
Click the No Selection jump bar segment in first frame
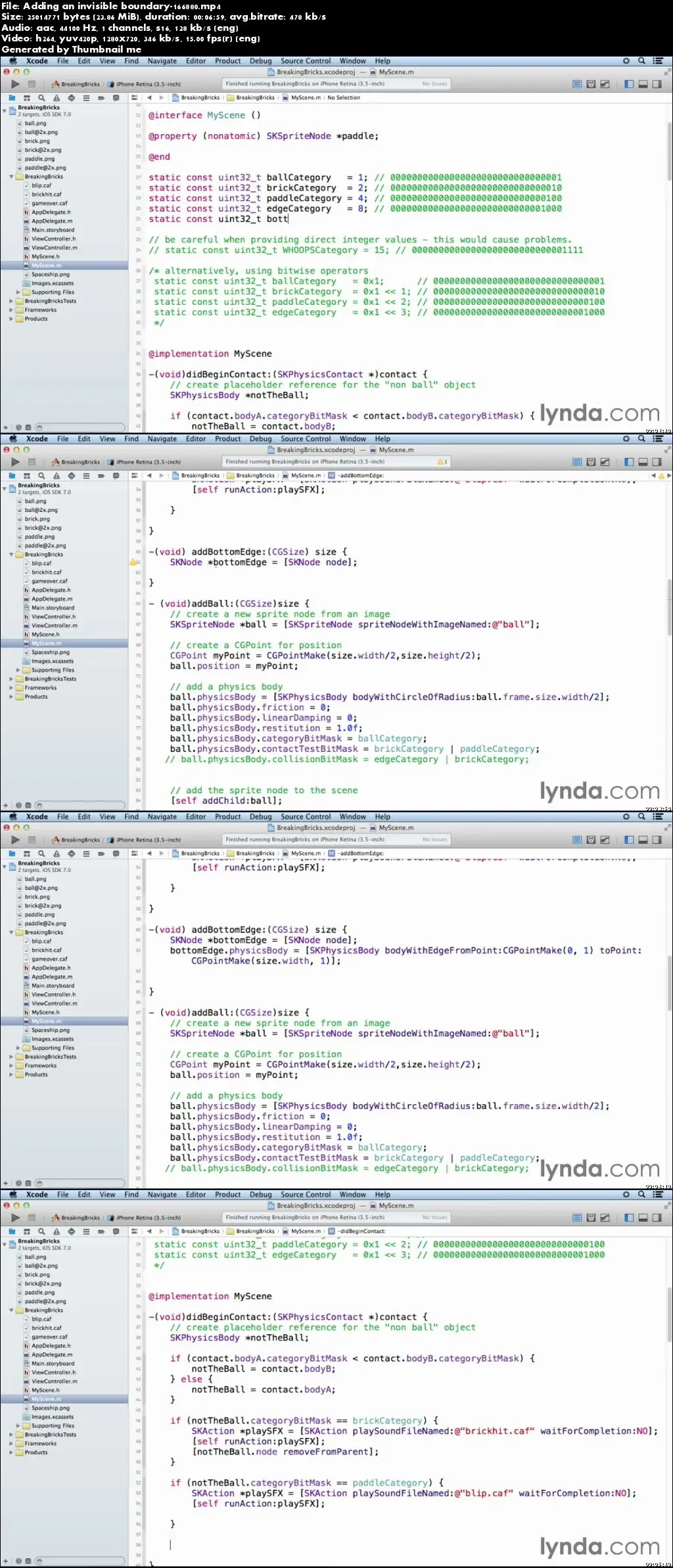(344, 97)
